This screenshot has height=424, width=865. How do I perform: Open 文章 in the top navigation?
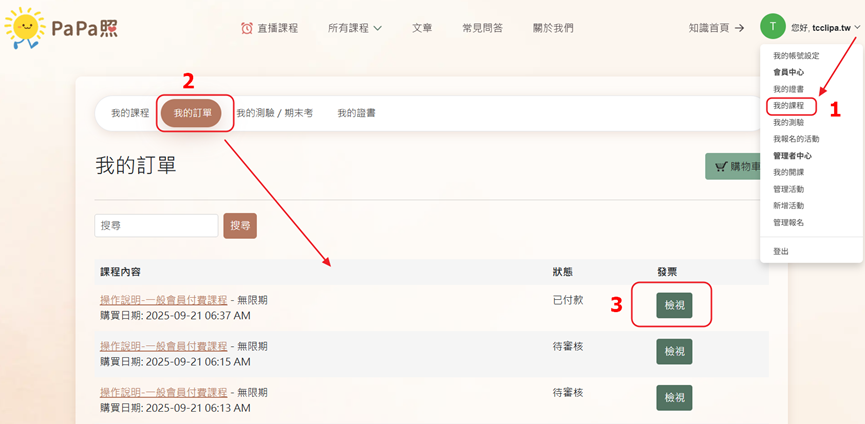(422, 28)
